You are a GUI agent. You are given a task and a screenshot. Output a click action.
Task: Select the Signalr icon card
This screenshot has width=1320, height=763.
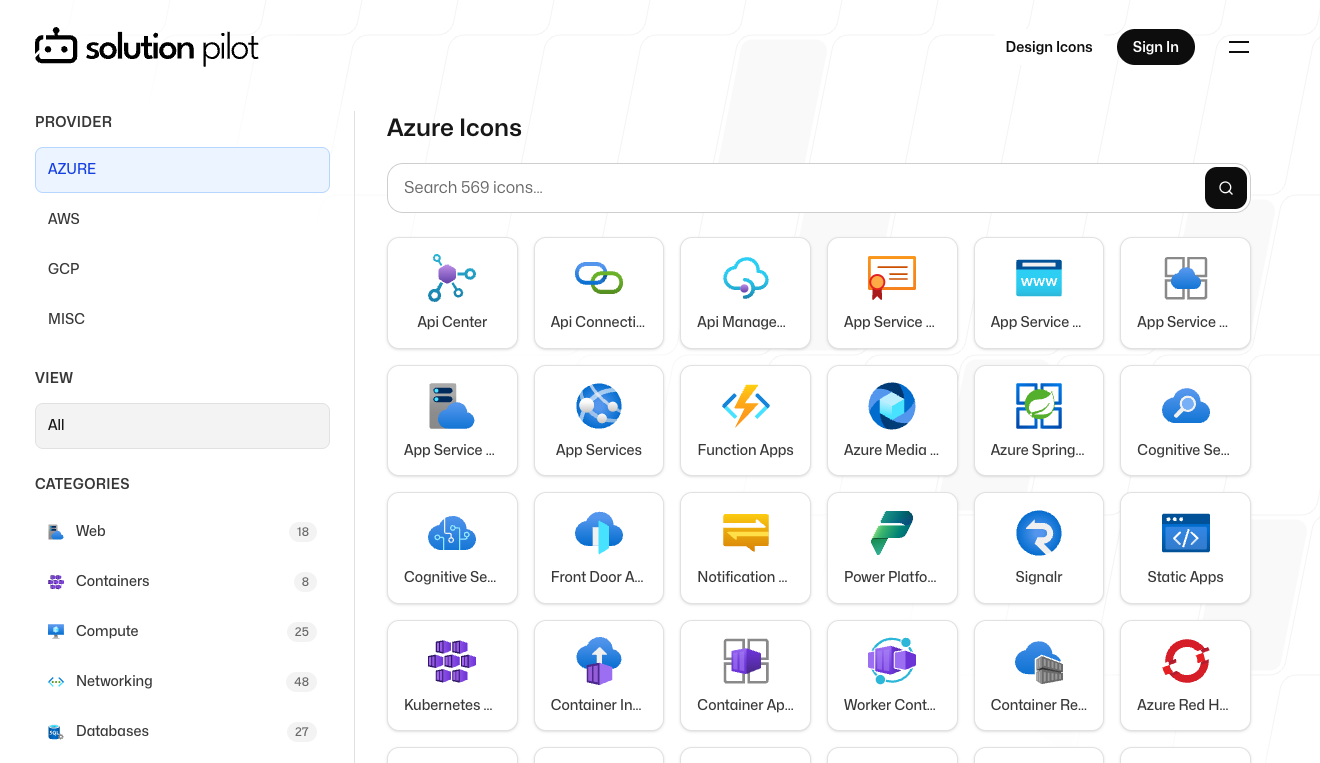tap(1039, 548)
